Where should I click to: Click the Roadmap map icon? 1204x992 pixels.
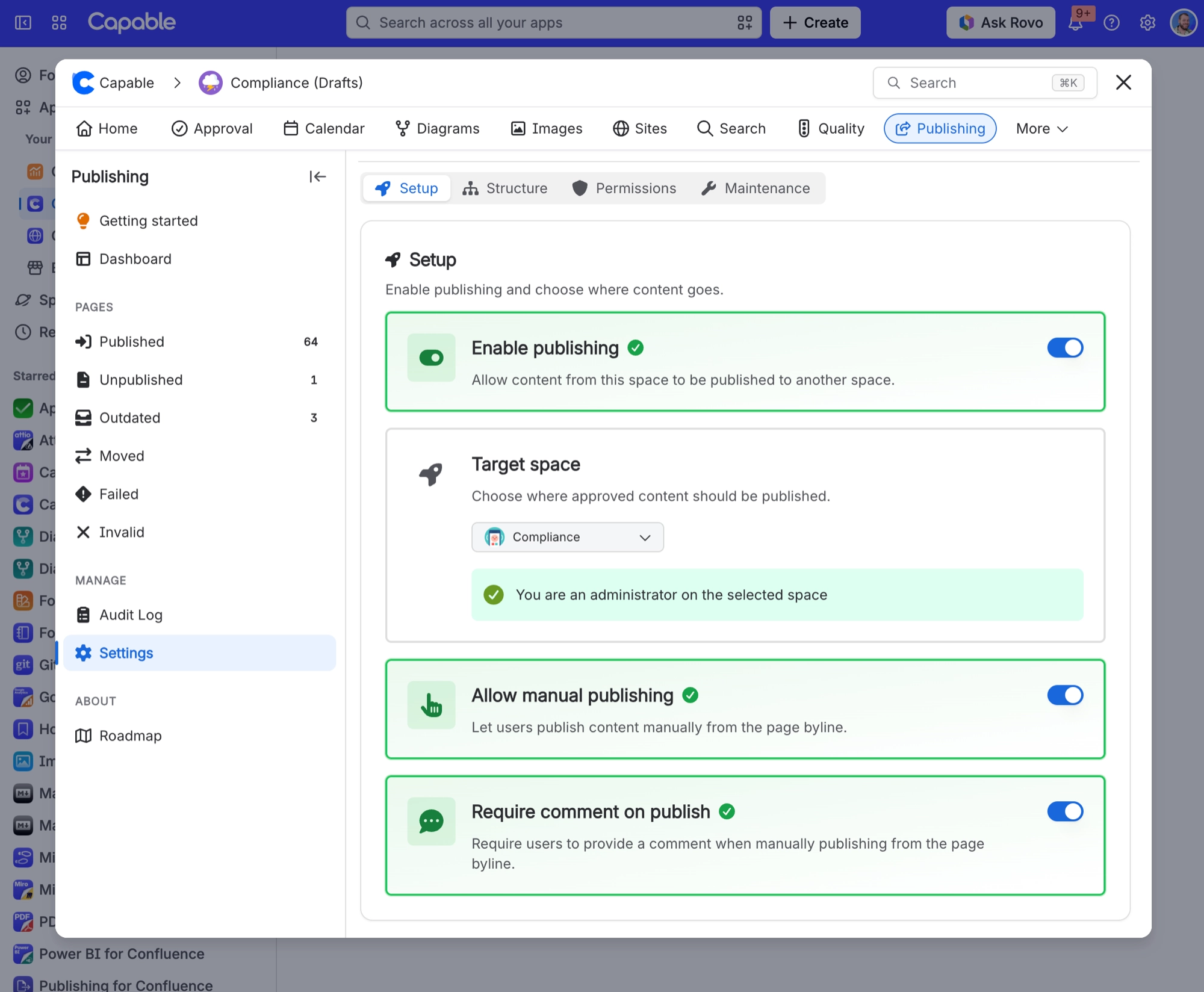83,736
